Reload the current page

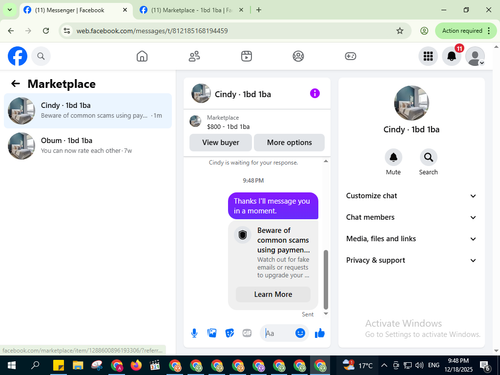point(46,31)
